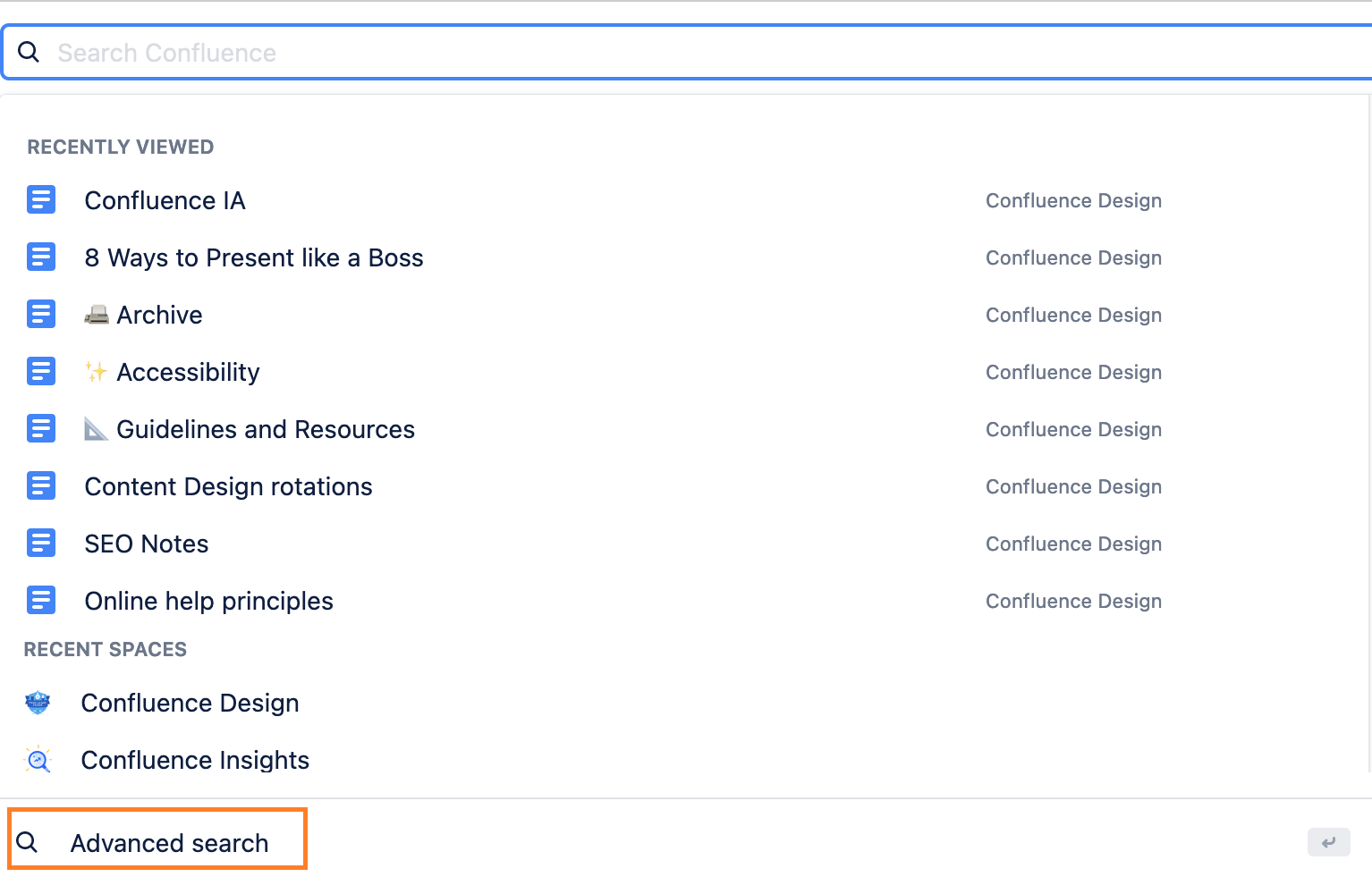Viewport: 1372px width, 877px height.
Task: Click the enter key hint icon
Action: (1329, 842)
